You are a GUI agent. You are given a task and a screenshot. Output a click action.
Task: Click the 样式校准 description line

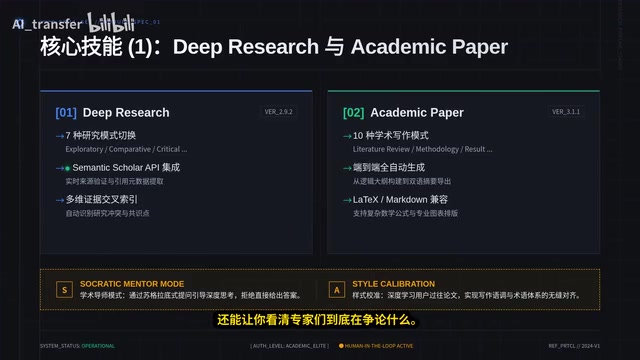pos(467,295)
